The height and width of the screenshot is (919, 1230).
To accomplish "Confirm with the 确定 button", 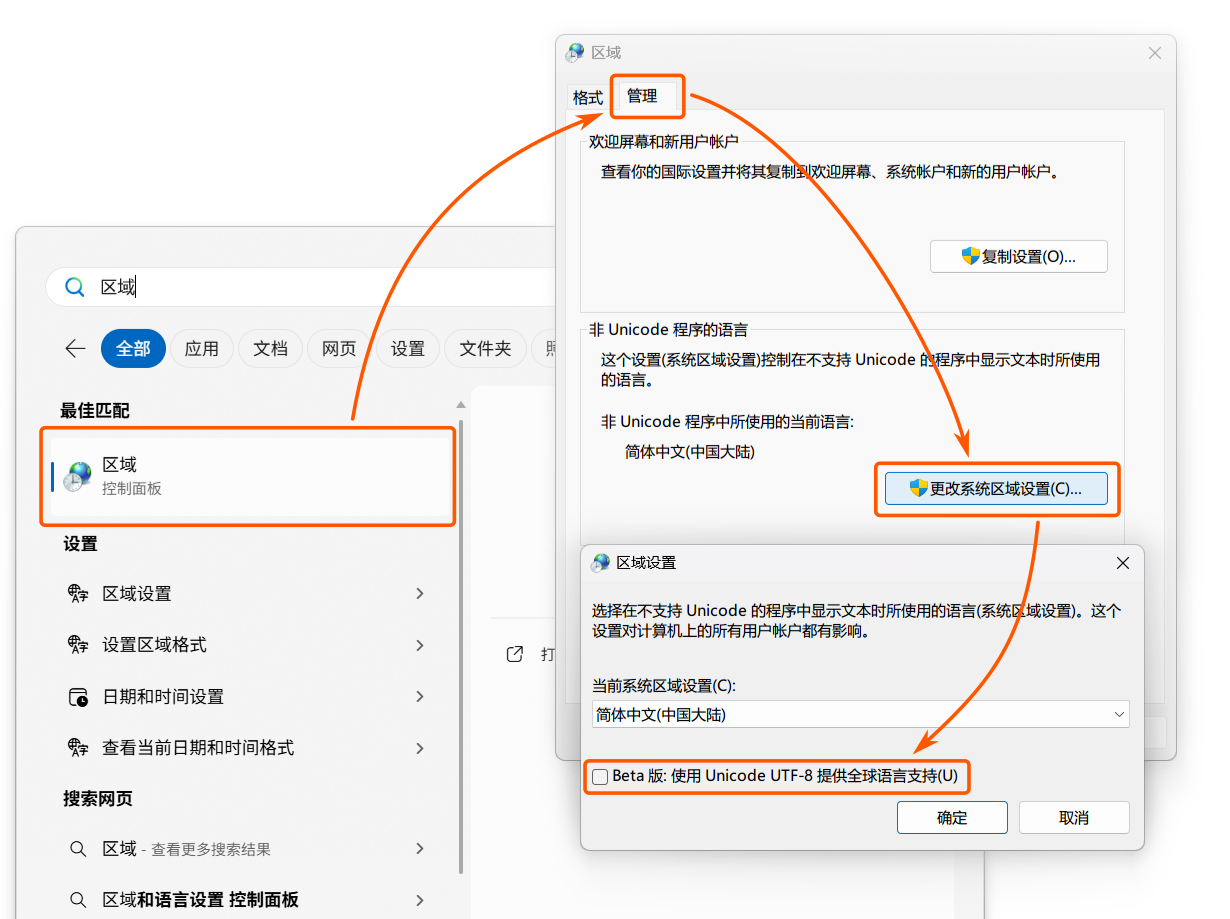I will pos(951,817).
